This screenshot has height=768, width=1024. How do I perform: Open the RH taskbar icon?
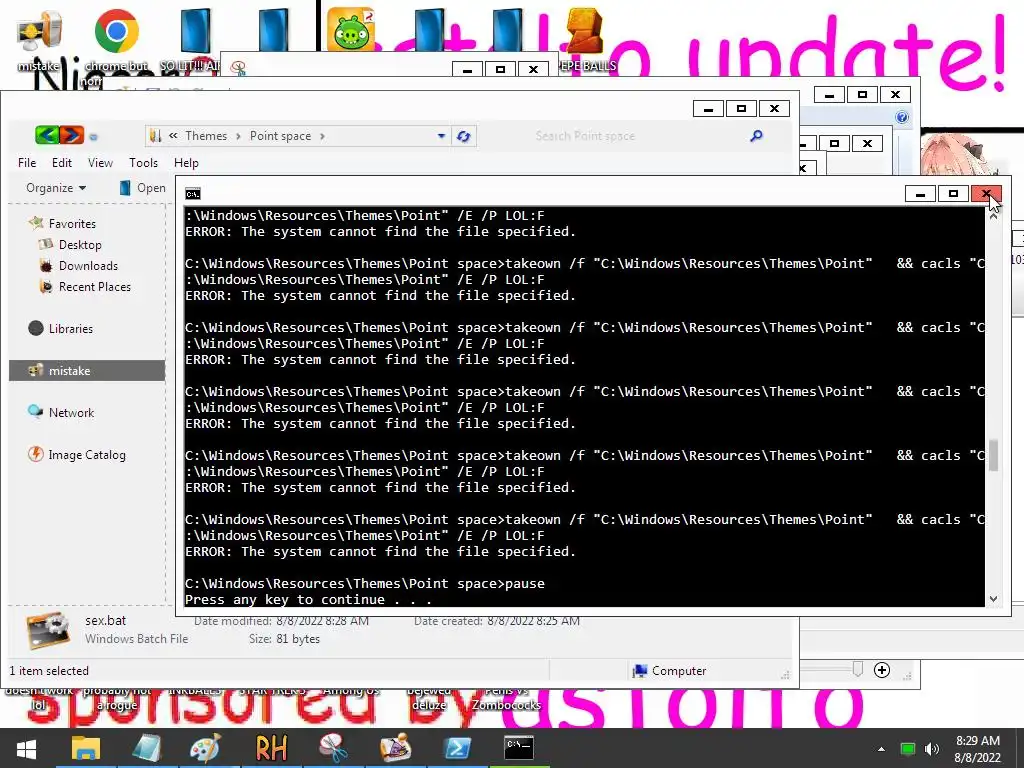pyautogui.click(x=271, y=748)
